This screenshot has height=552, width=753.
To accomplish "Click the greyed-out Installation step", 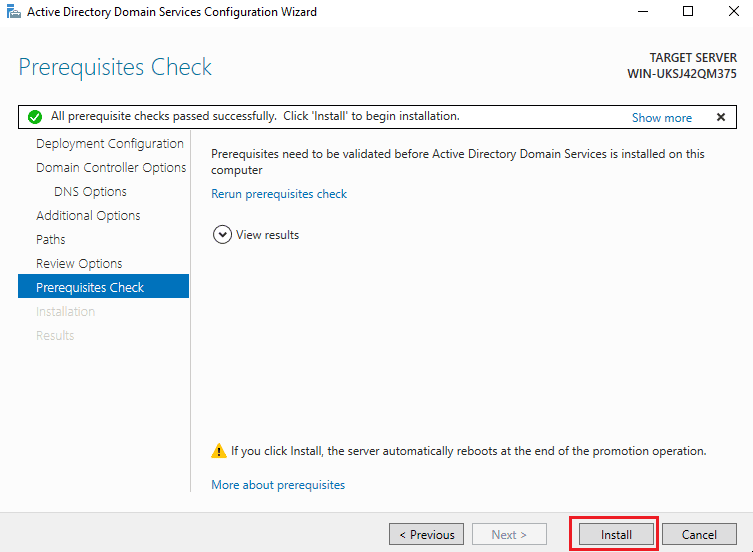I will [65, 312].
